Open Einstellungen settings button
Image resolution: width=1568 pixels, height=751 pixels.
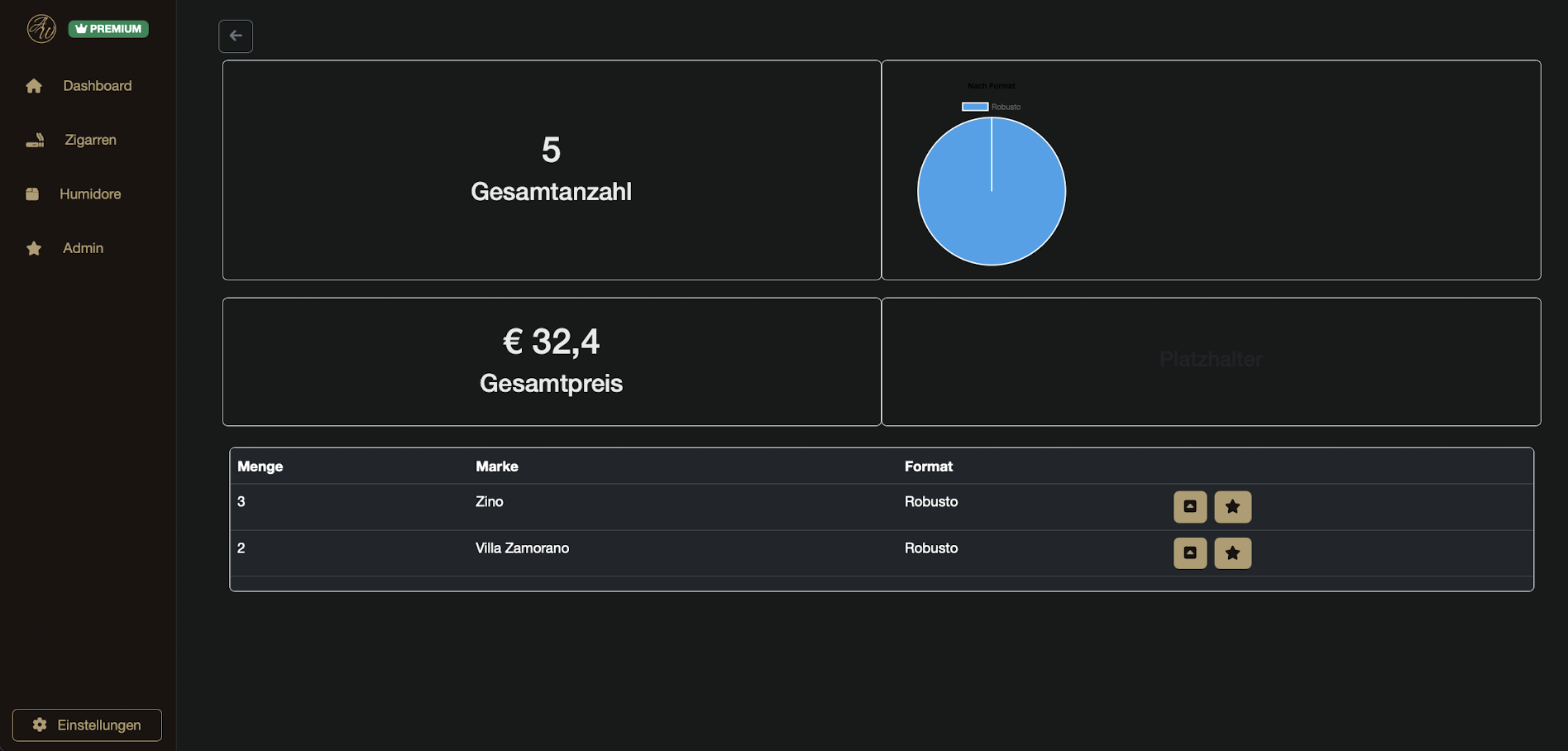coord(87,725)
